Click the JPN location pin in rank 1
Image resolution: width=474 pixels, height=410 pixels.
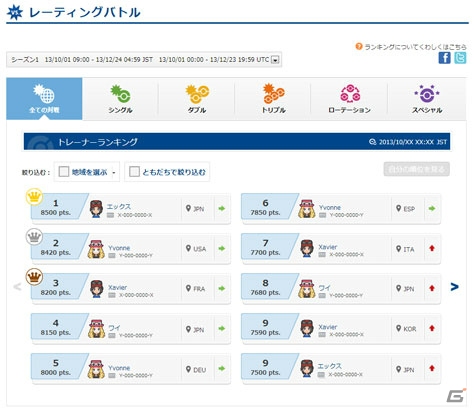tap(188, 209)
